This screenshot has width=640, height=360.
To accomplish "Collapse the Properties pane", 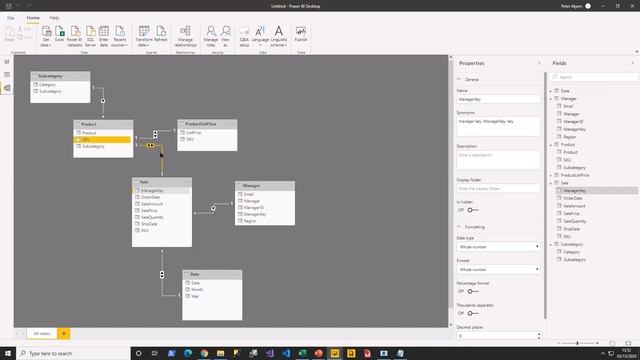I will [539, 63].
